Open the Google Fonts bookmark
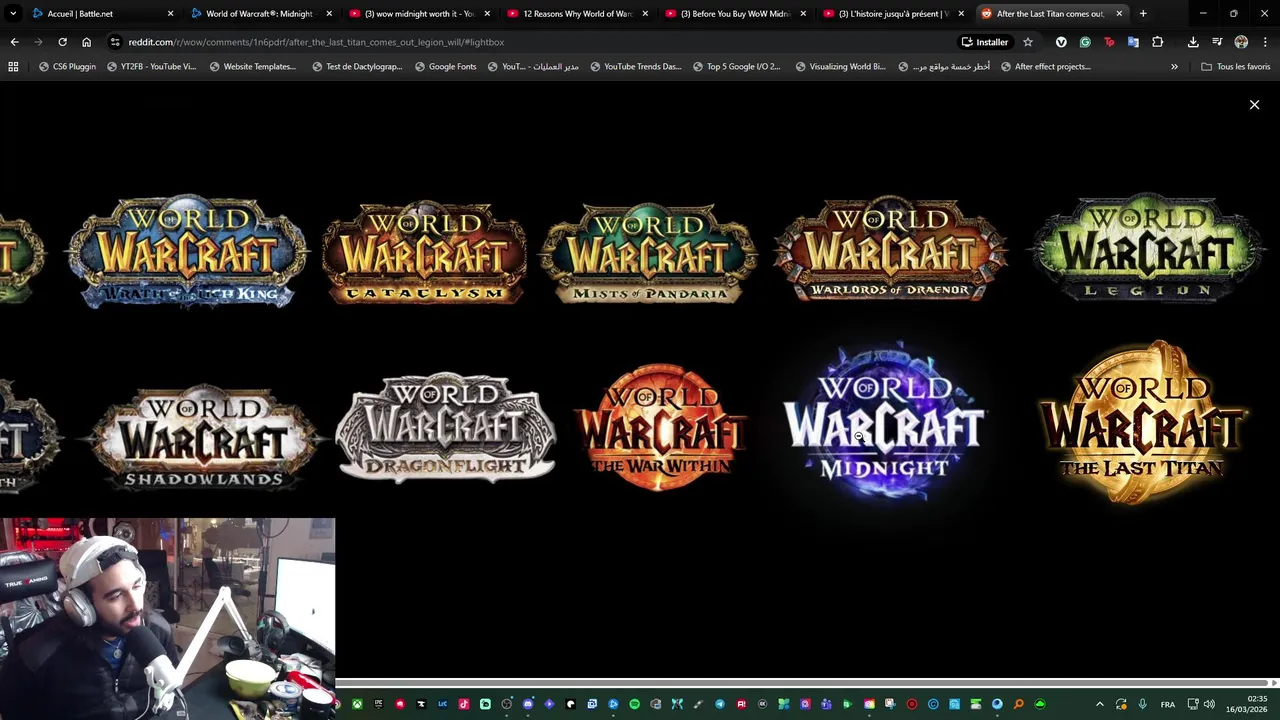The image size is (1280, 720). 445,67
